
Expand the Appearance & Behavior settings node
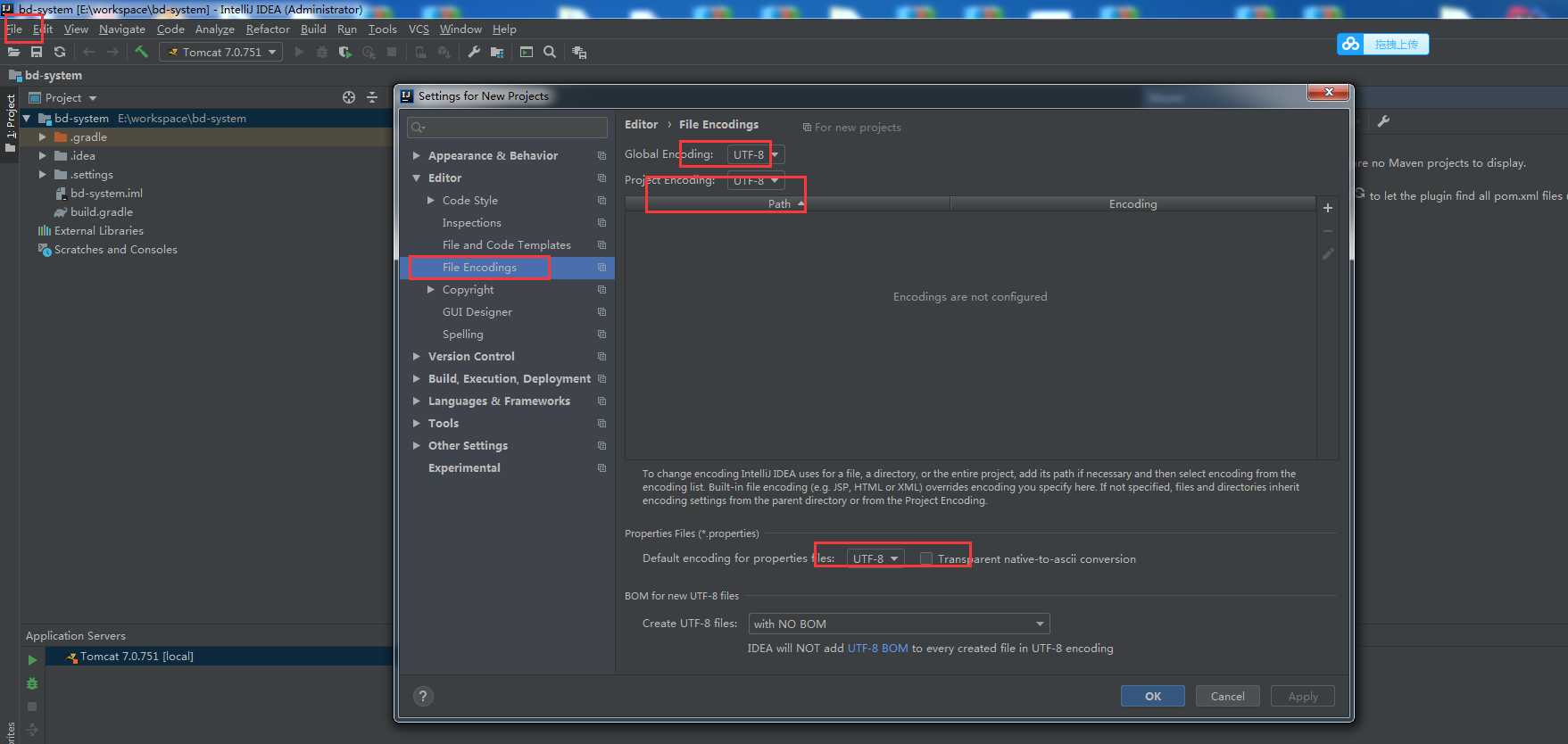pyautogui.click(x=416, y=155)
